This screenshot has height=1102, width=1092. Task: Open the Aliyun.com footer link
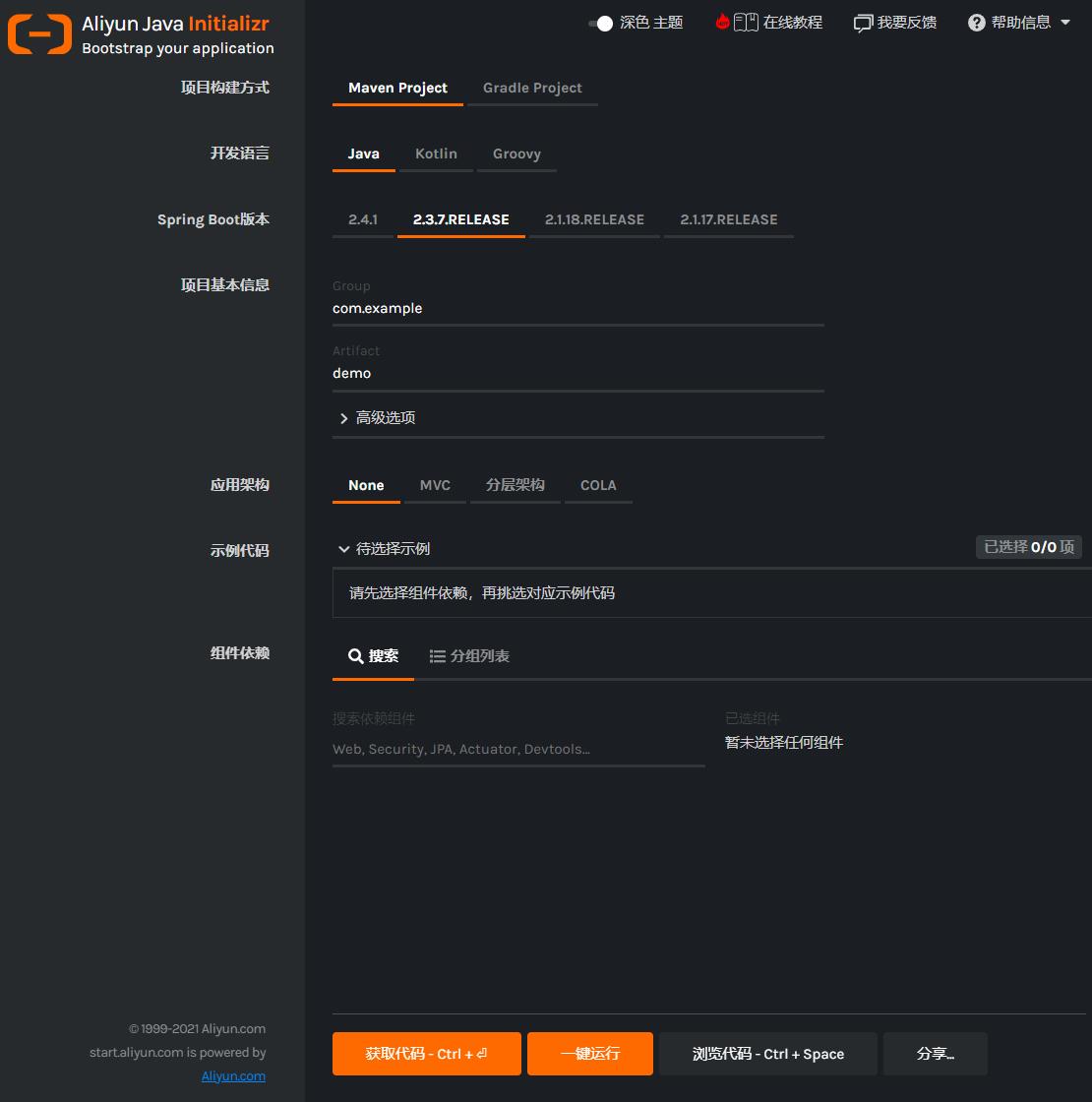click(233, 1076)
